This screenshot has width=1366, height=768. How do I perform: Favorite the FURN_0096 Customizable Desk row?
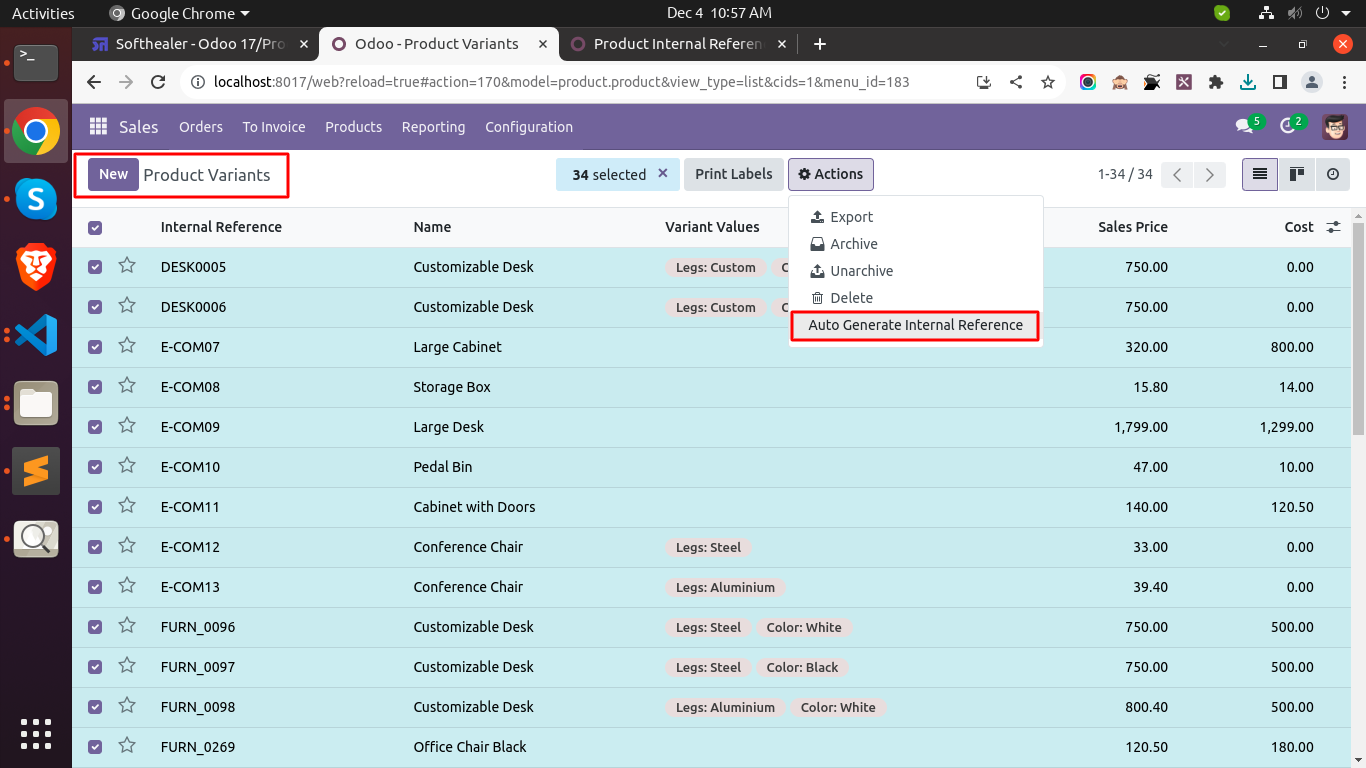(127, 626)
